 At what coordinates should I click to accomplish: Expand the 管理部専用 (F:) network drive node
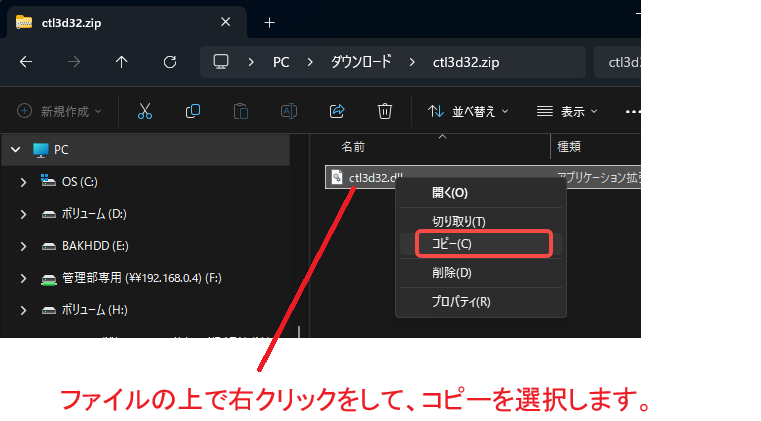(23, 278)
